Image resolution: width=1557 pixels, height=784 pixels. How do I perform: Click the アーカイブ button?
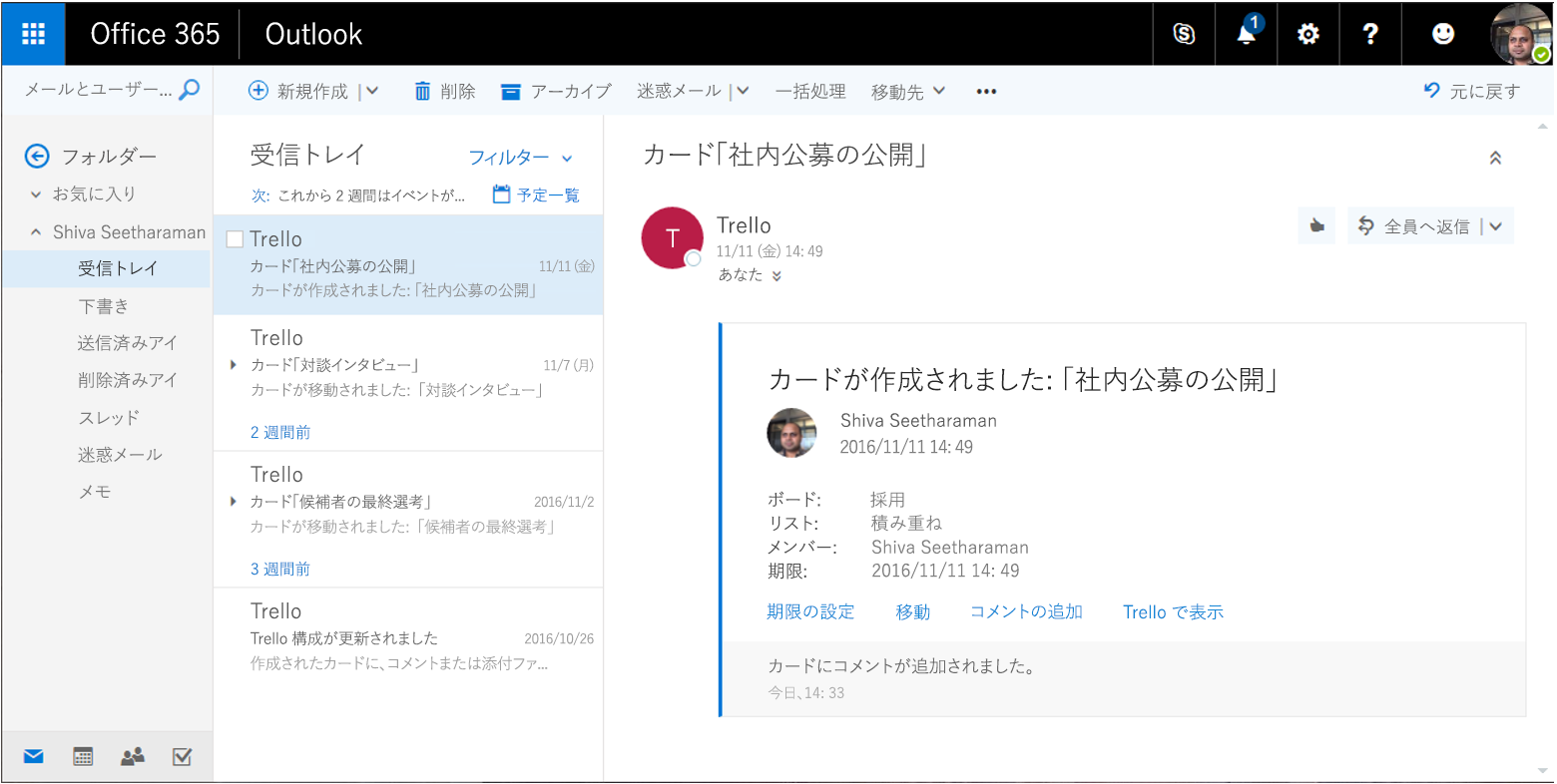(x=556, y=91)
